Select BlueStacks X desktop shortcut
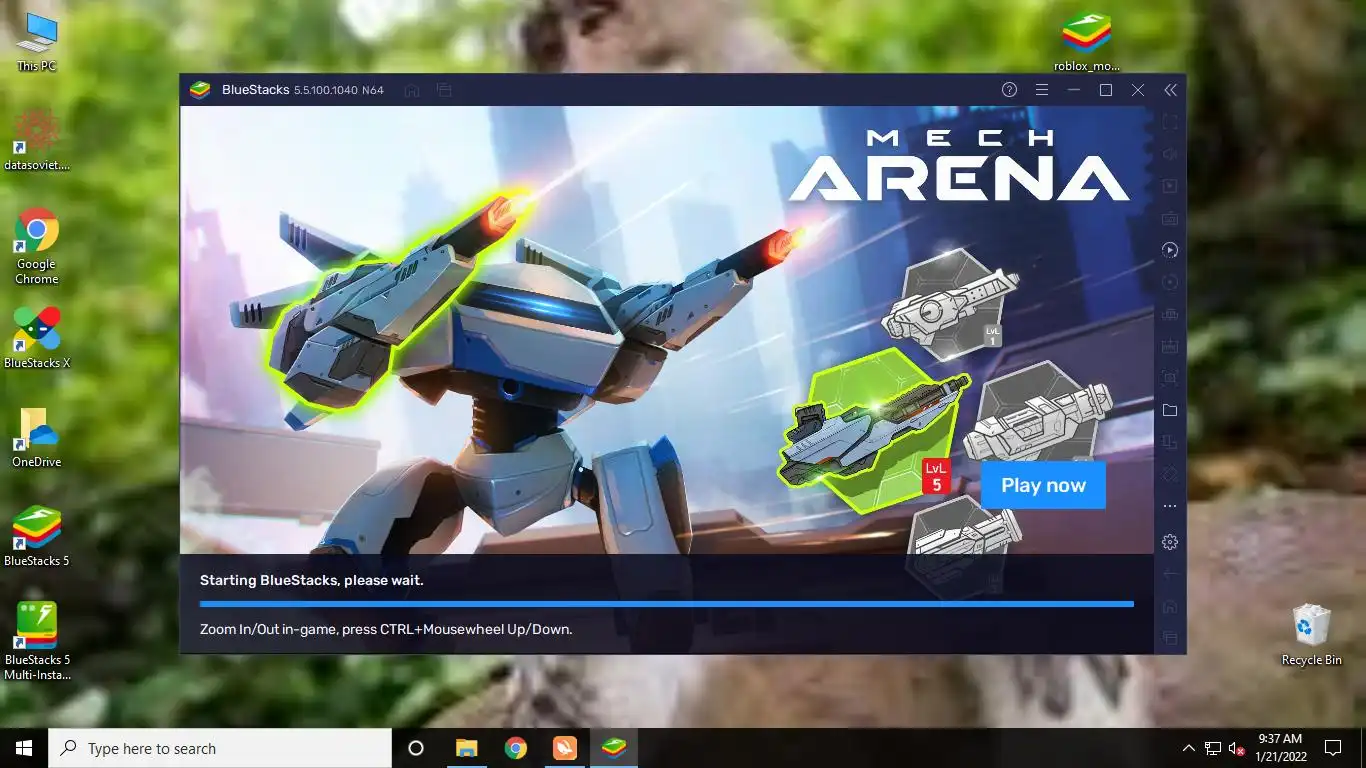The width and height of the screenshot is (1366, 768). 37,338
